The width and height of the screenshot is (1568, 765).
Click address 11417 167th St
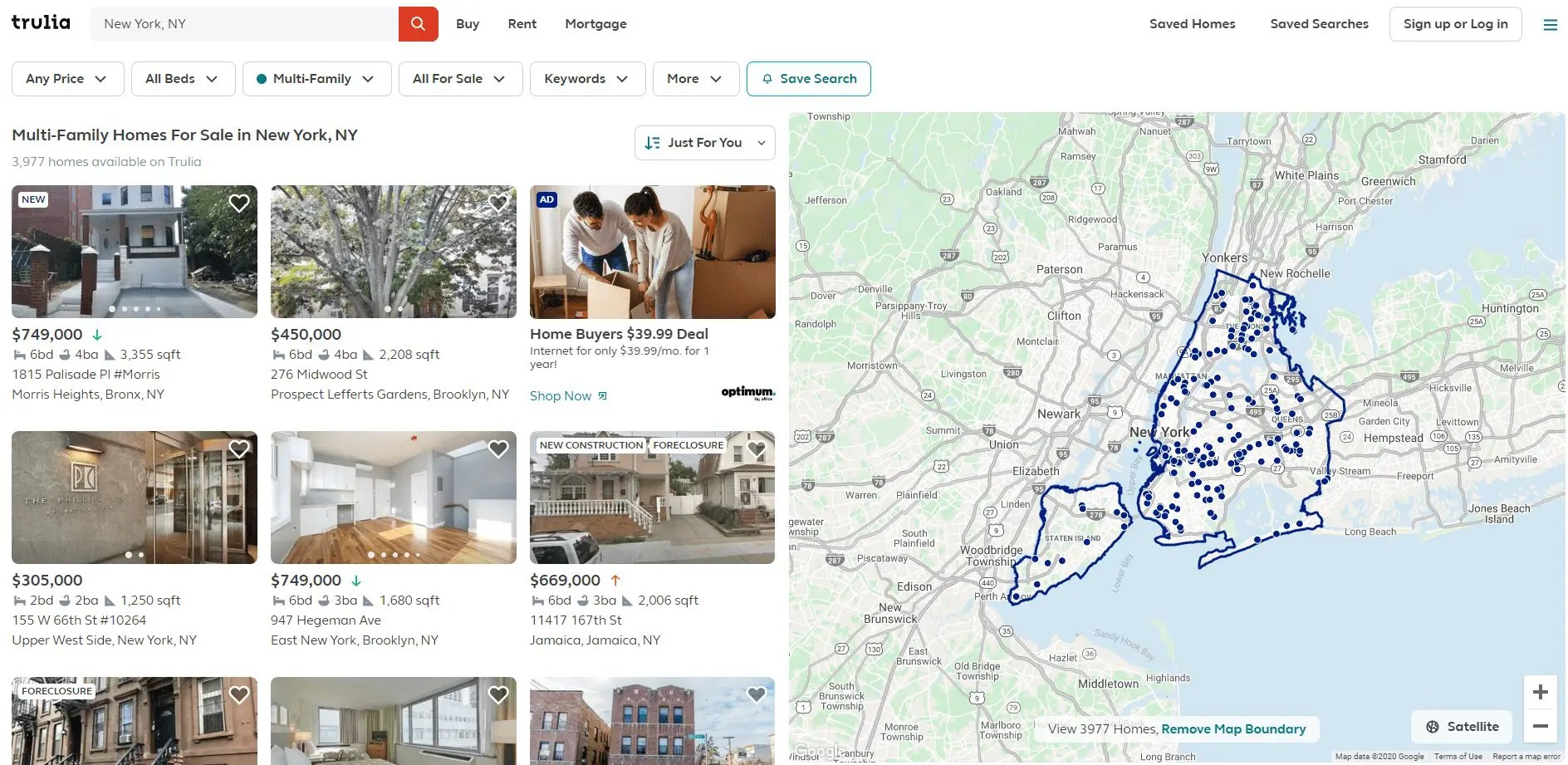point(576,620)
